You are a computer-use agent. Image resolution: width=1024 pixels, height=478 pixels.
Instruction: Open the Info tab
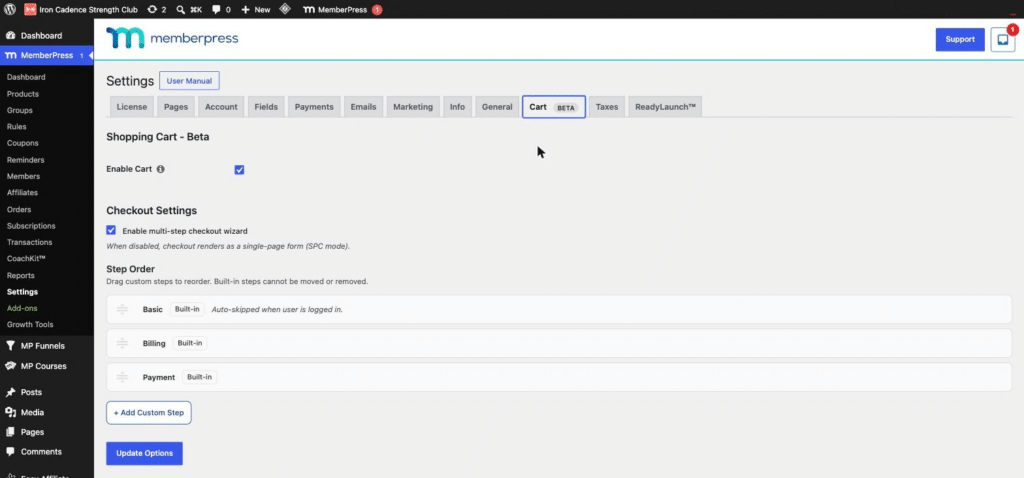[457, 107]
